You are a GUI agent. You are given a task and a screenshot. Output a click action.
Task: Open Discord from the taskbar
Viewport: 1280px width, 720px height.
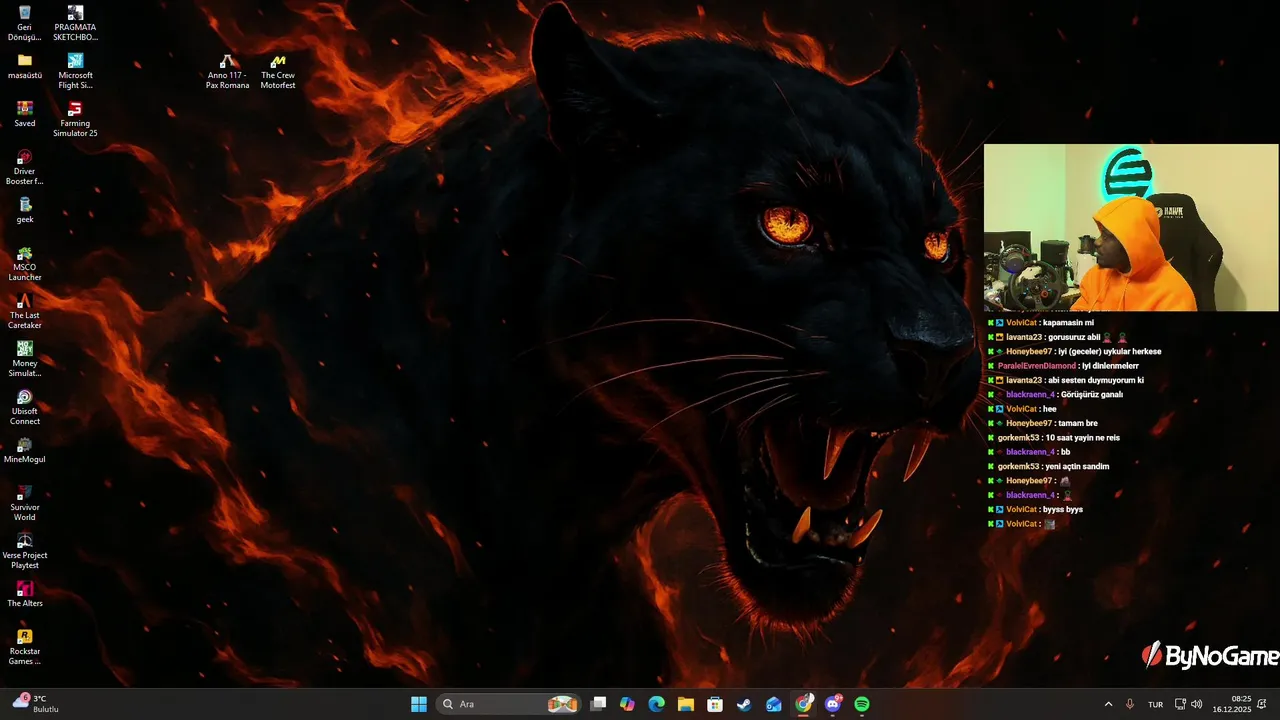(x=833, y=704)
